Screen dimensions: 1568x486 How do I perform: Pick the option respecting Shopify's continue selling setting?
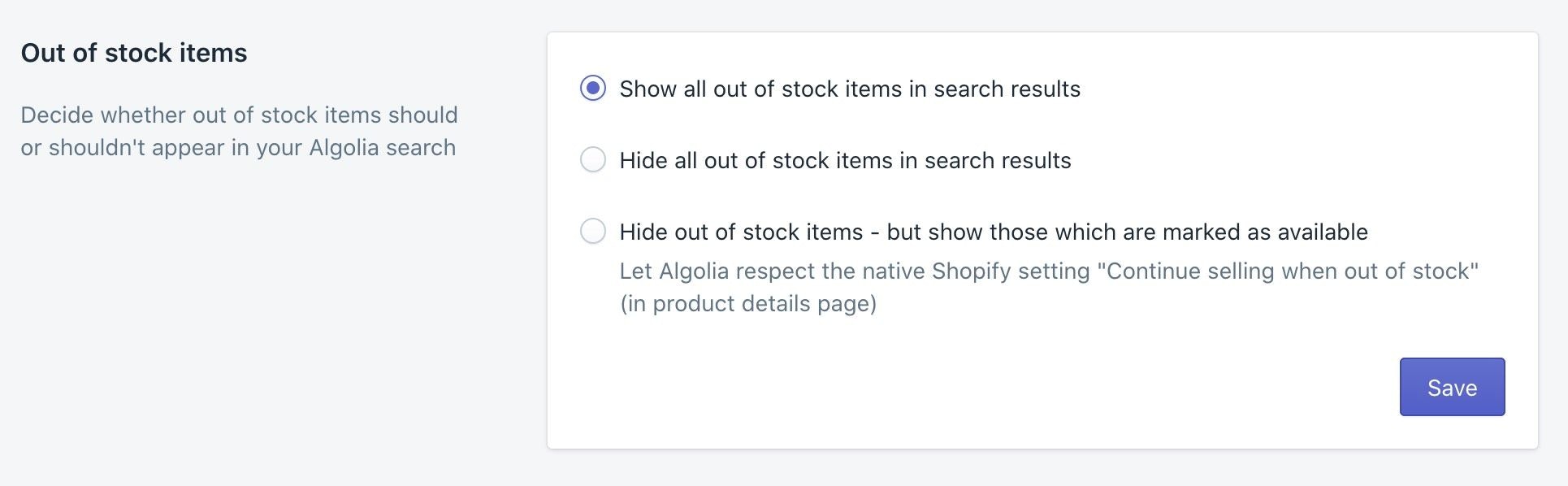(x=594, y=232)
